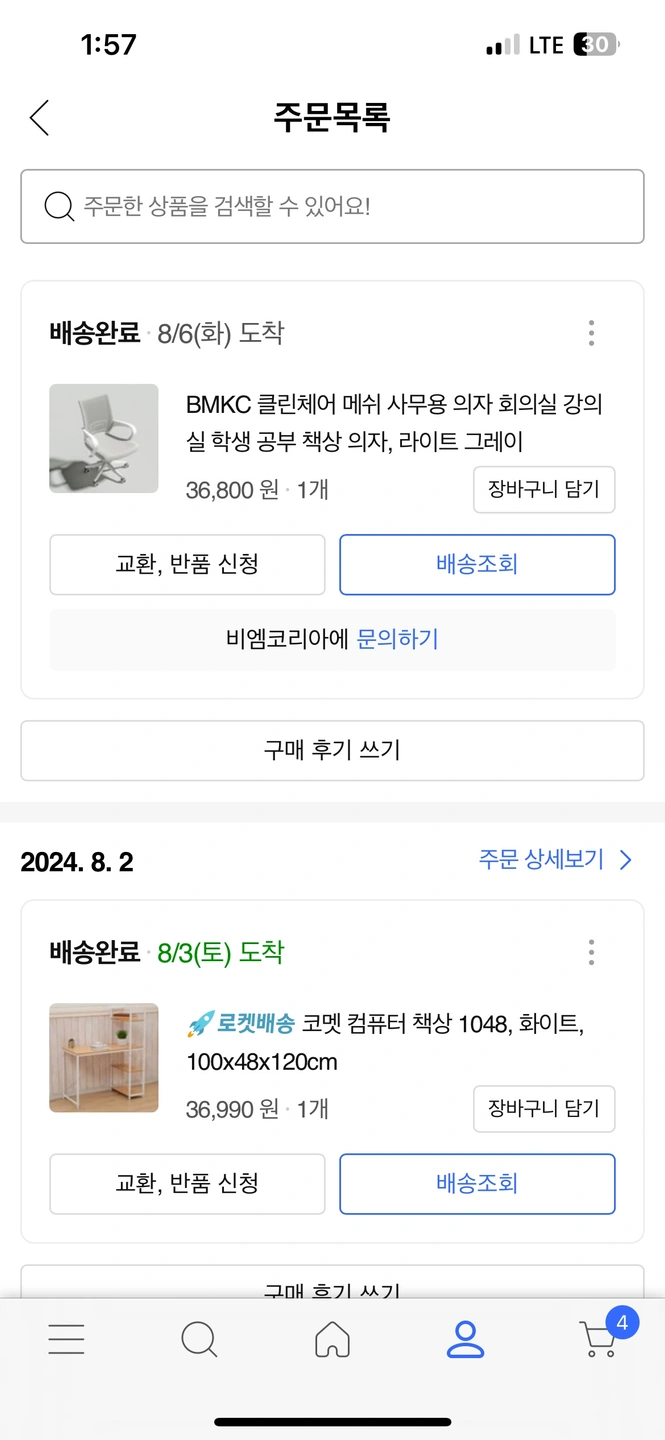665x1440 pixels.
Task: Open more options for BMKC chair order
Action: (x=591, y=333)
